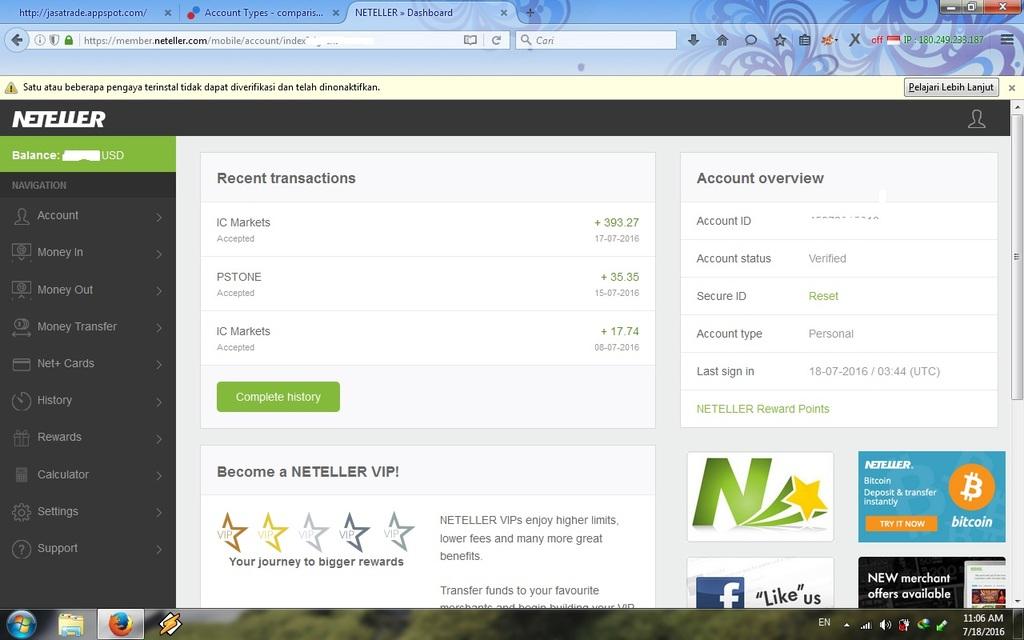Click the PSTONE + 35.35 transaction
Viewport: 1024px width, 640px height.
(x=428, y=283)
